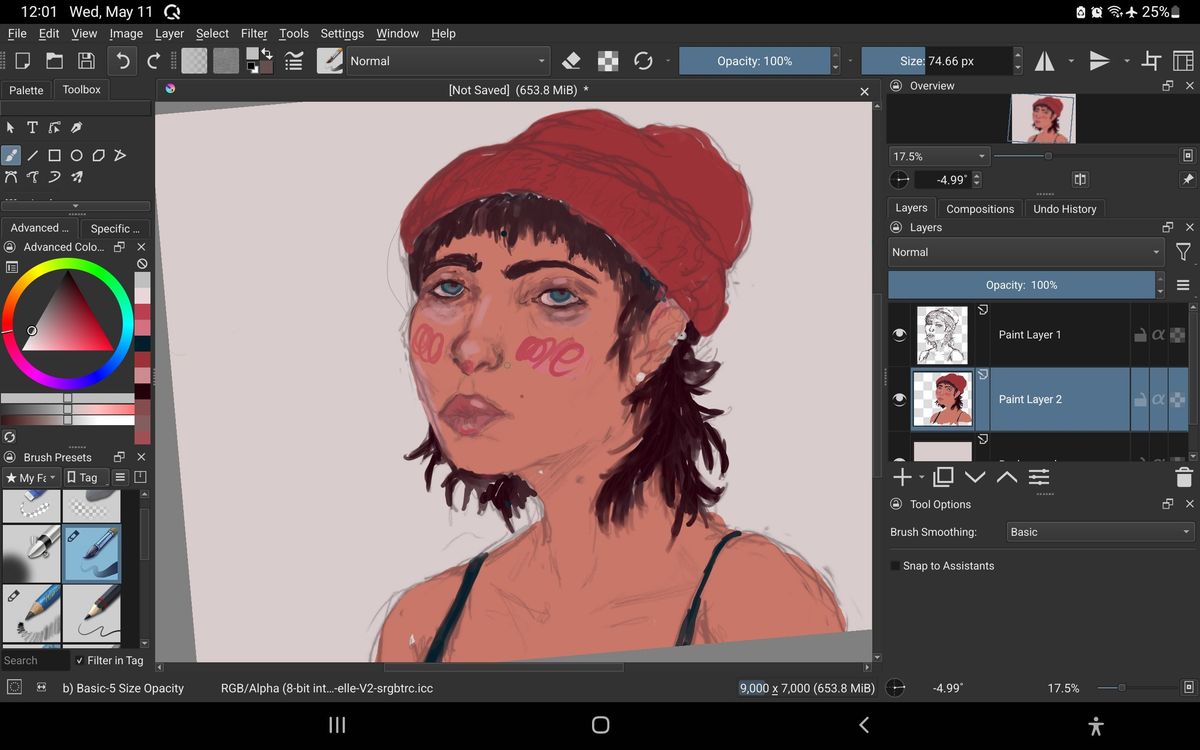Select the Ellipse tool
Viewport: 1200px width, 750px height.
76,155
